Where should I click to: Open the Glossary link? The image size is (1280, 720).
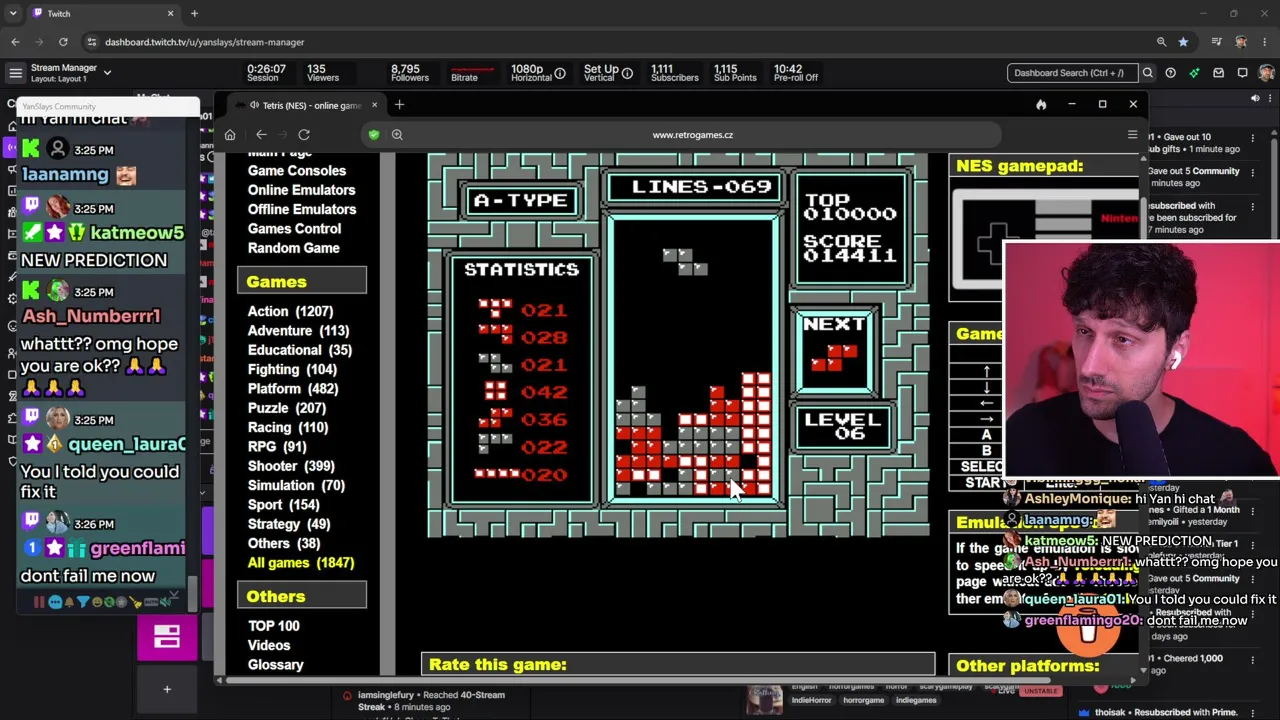[x=276, y=665]
